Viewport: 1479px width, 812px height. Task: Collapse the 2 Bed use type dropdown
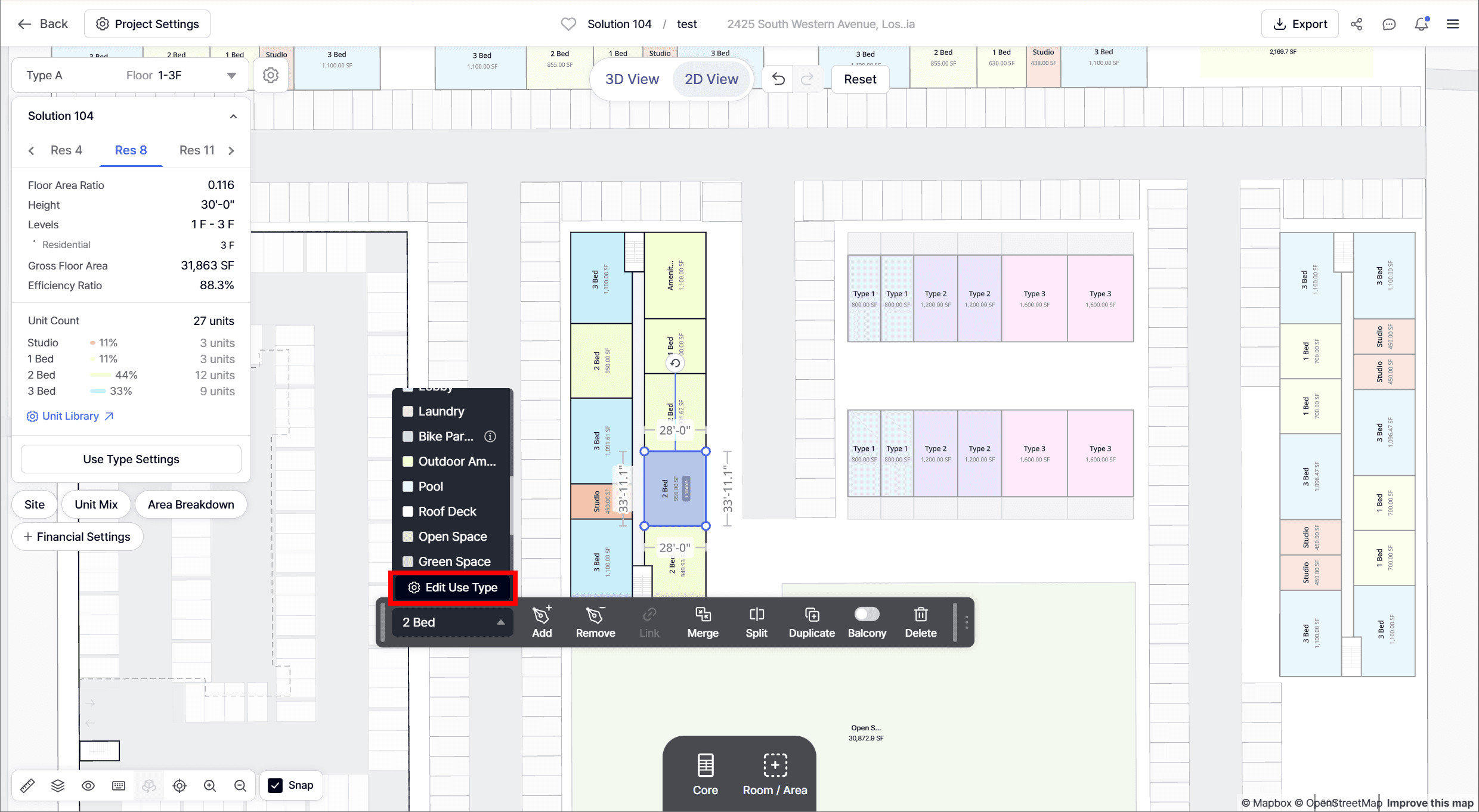point(500,622)
